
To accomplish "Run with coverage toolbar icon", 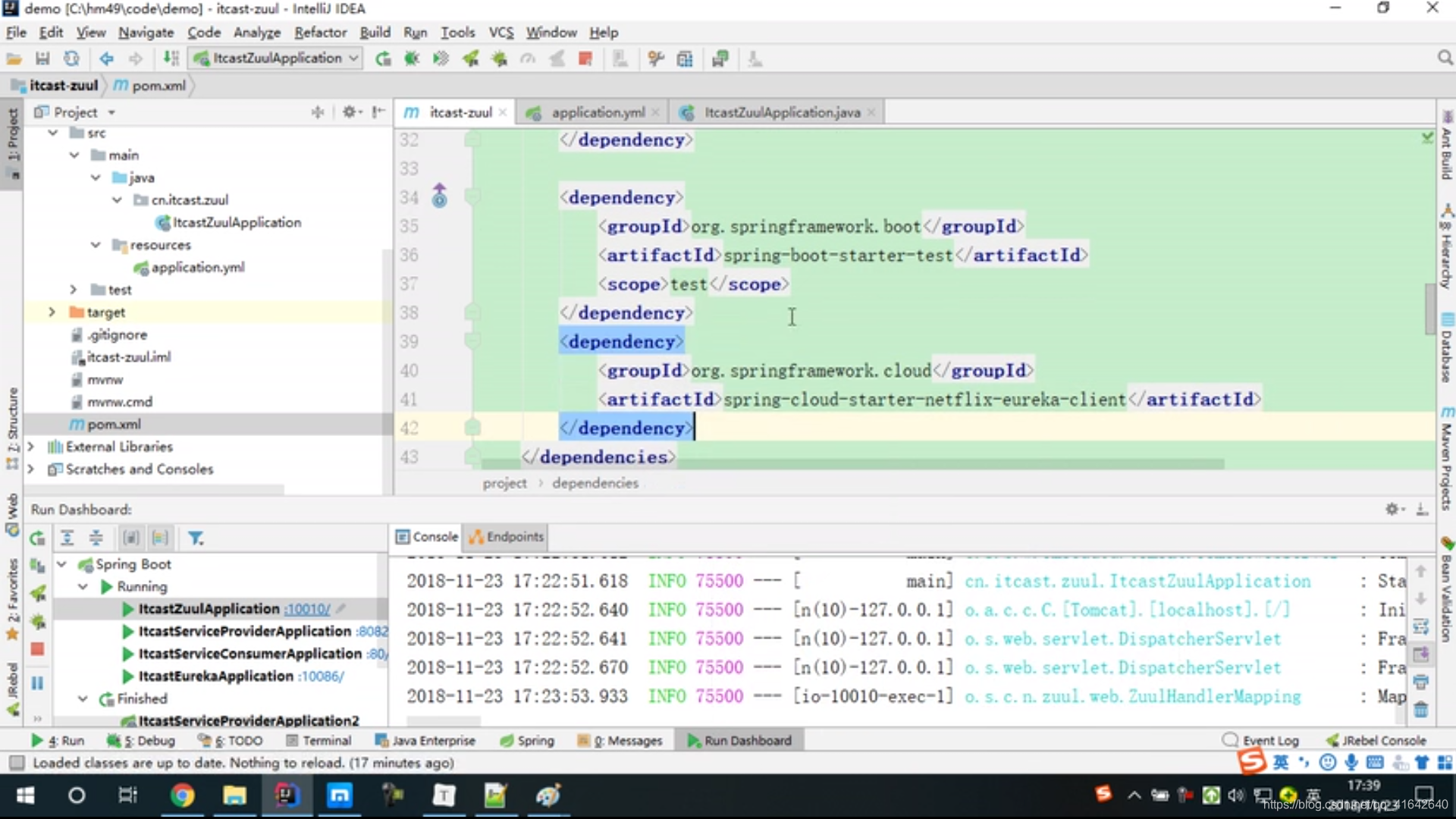I will 441,58.
